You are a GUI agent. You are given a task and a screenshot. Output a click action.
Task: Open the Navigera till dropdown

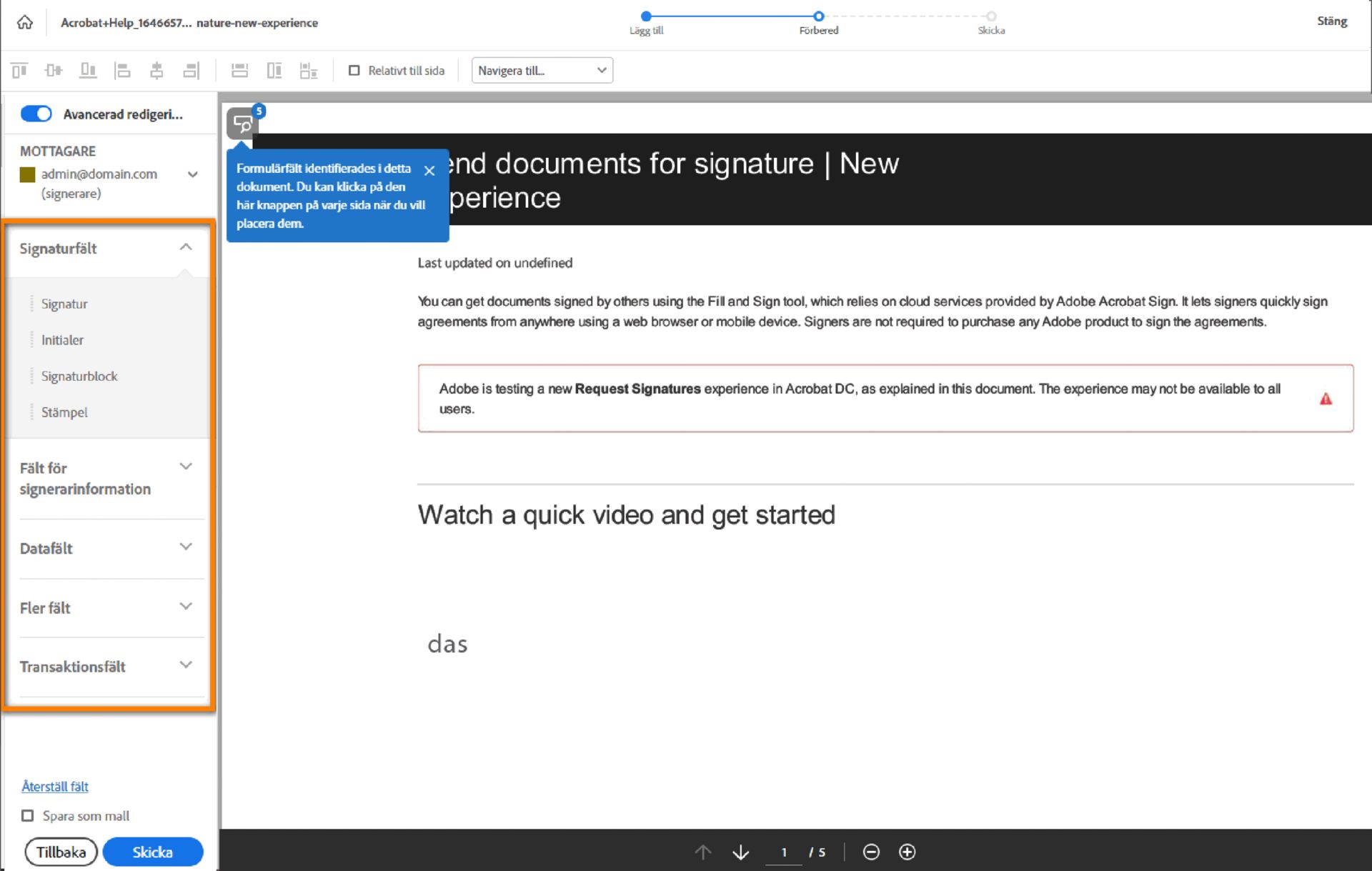point(542,70)
